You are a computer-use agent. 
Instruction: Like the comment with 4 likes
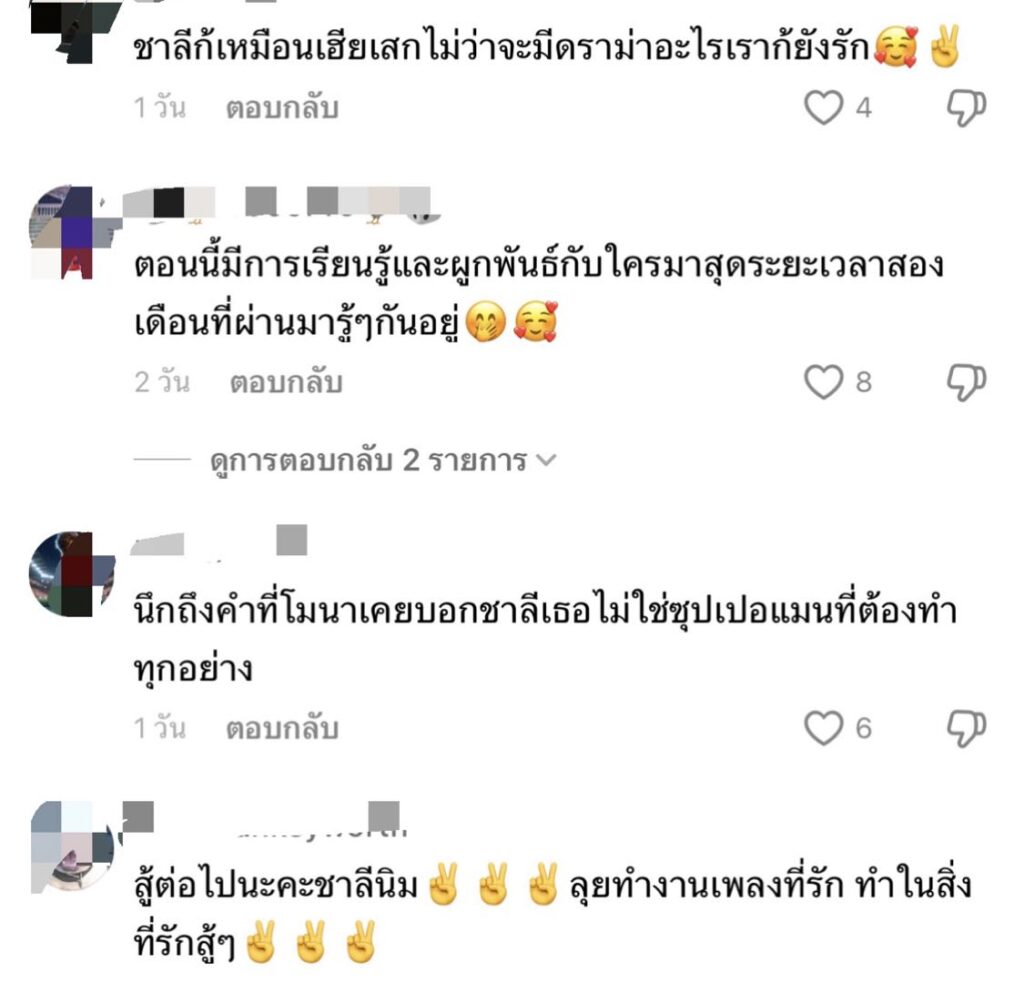click(823, 108)
